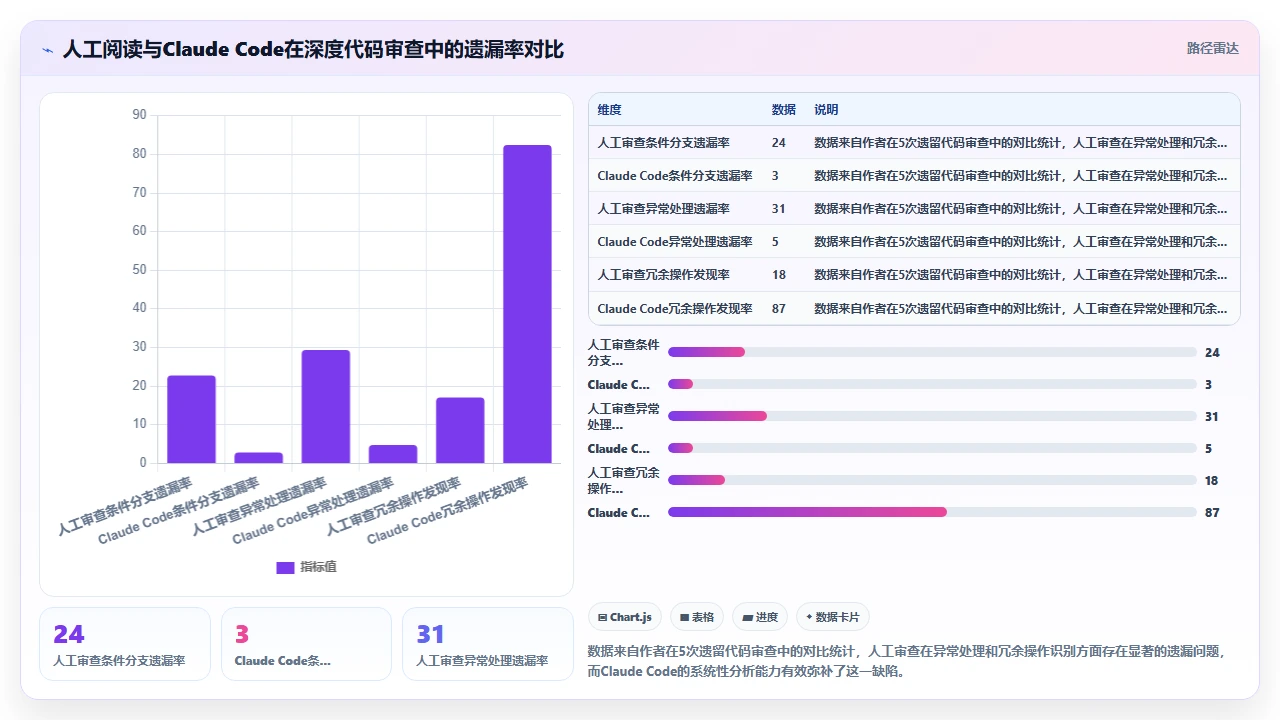The width and height of the screenshot is (1280, 720).
Task: Click the value 87 in the table
Action: (779, 309)
